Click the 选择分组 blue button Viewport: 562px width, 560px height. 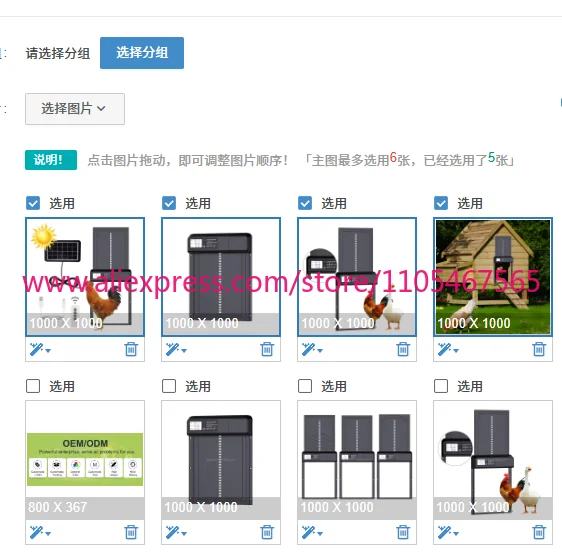tap(142, 53)
